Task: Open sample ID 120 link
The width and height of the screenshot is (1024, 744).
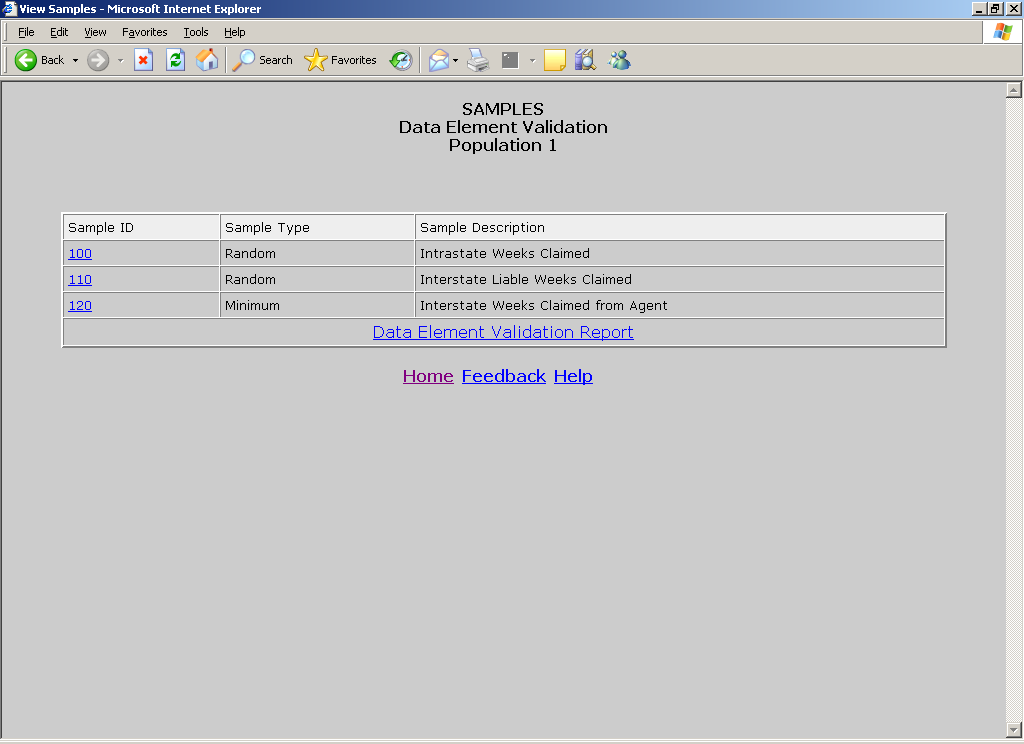Action: 80,306
